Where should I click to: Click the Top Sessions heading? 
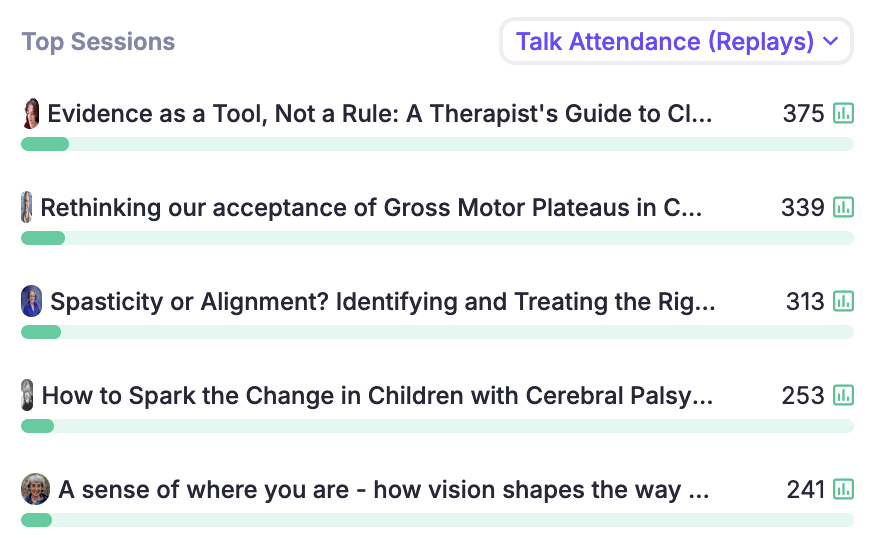pyautogui.click(x=98, y=42)
